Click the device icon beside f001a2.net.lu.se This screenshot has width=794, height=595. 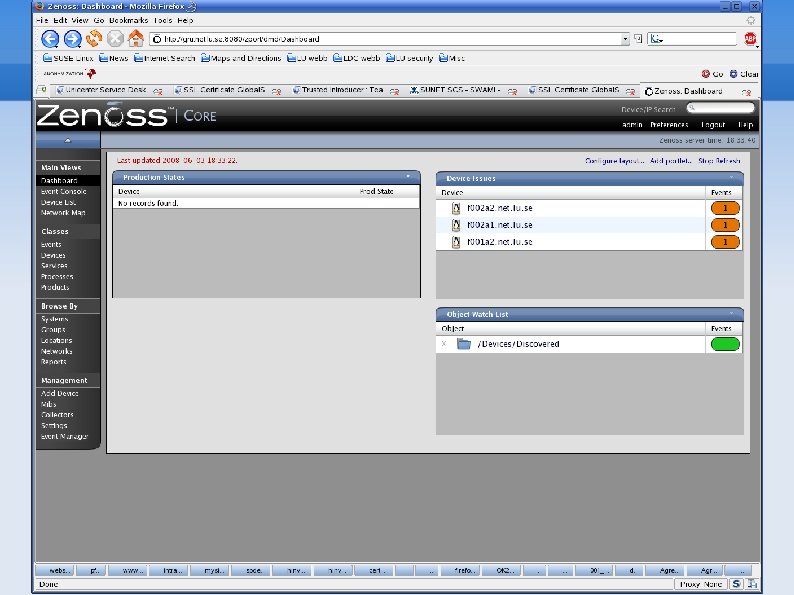456,242
